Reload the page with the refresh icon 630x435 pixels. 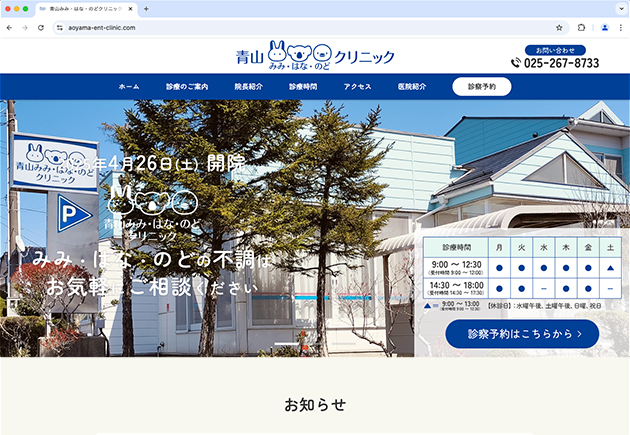pos(39,28)
